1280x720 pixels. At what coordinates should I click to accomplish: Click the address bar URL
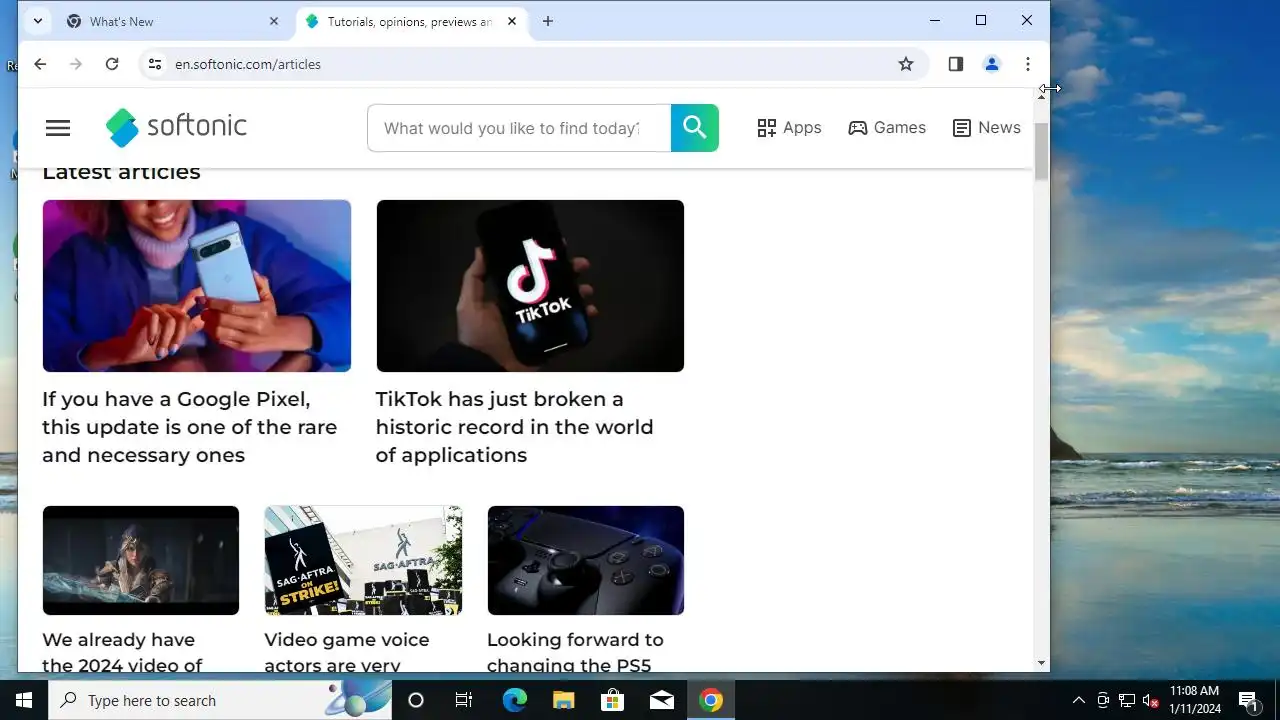(x=248, y=64)
